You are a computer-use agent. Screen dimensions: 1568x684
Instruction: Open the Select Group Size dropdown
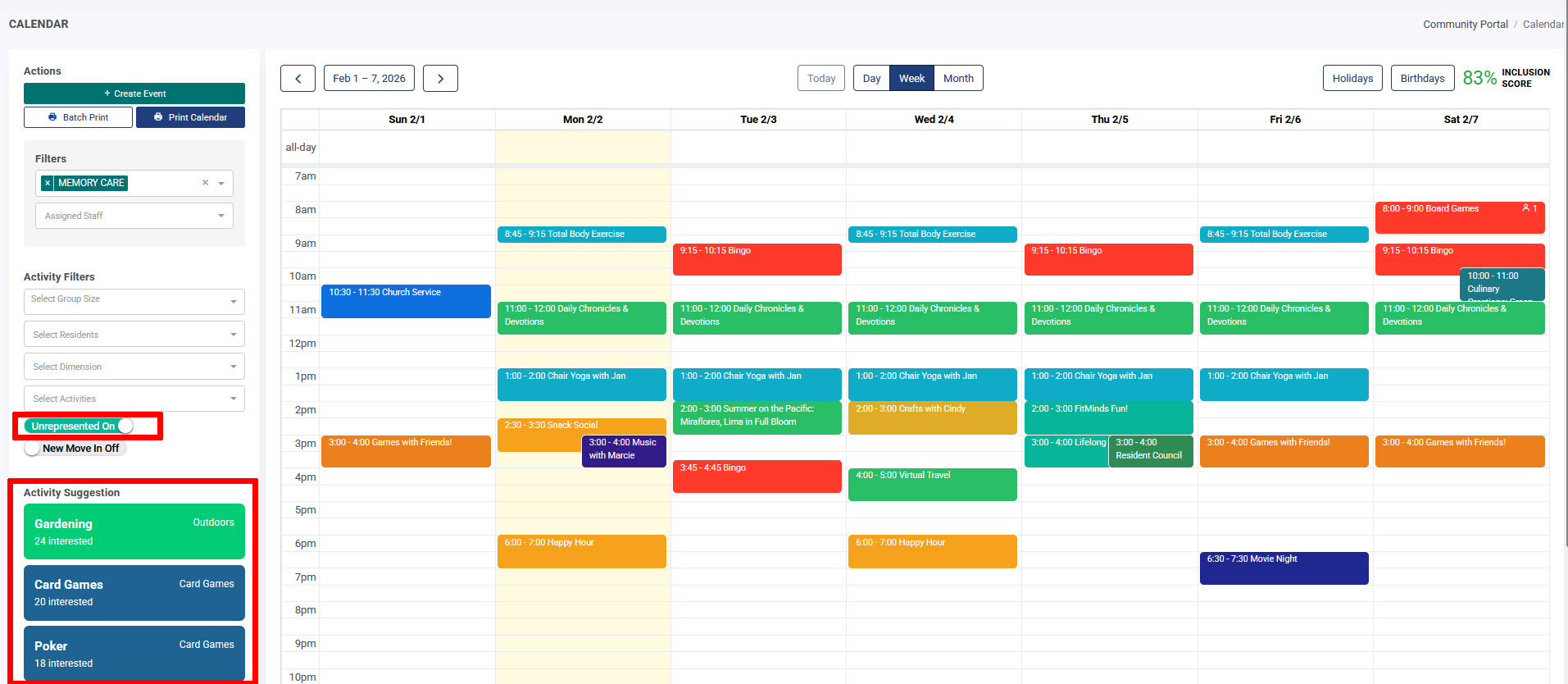pyautogui.click(x=134, y=301)
